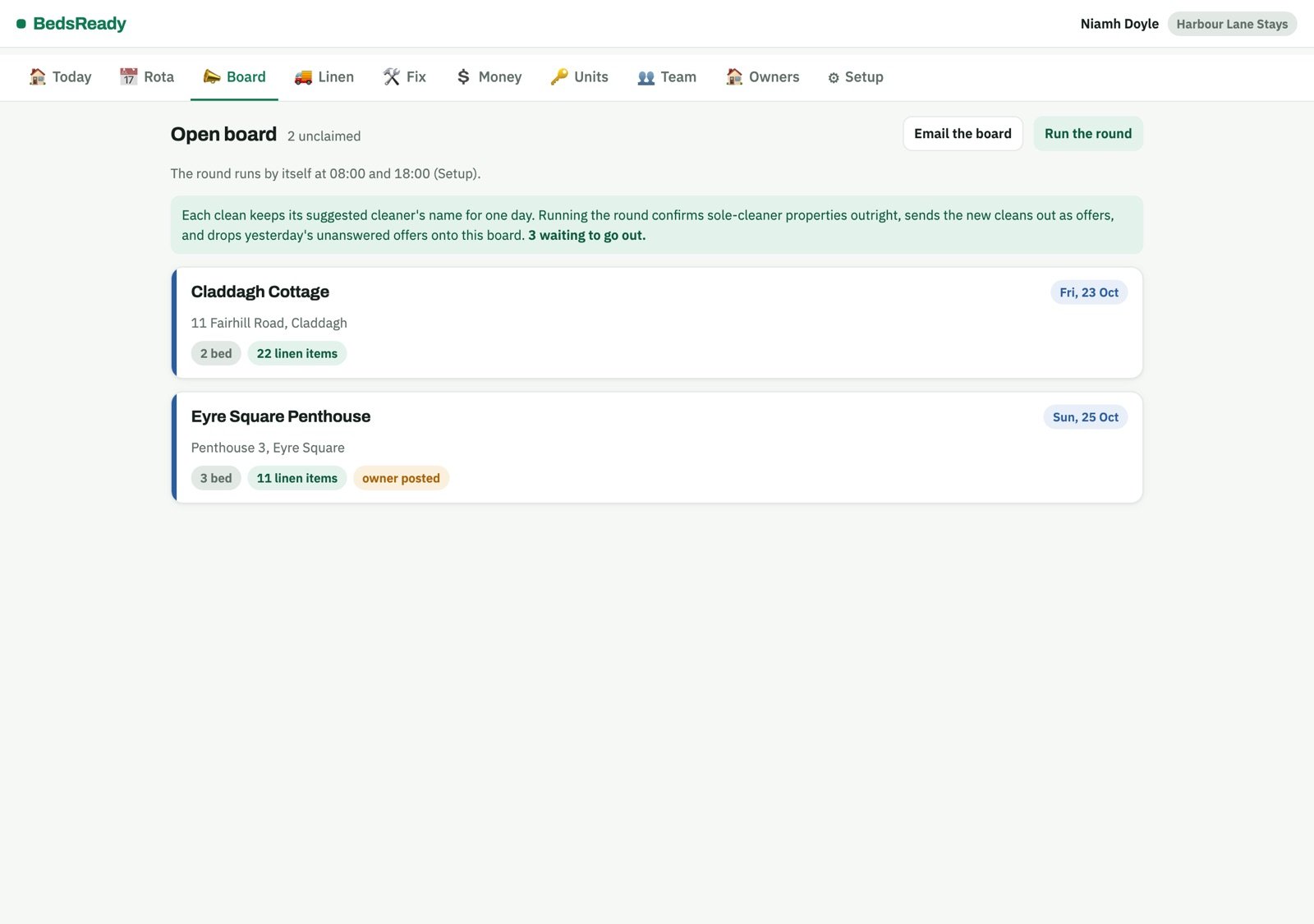The height and width of the screenshot is (924, 1314).
Task: Click the 3 bed tag
Action: pyautogui.click(x=216, y=478)
